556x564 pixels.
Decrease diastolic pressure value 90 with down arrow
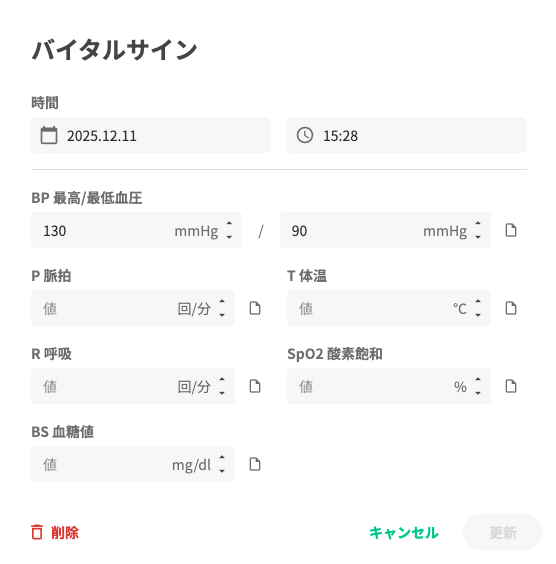pyautogui.click(x=478, y=237)
